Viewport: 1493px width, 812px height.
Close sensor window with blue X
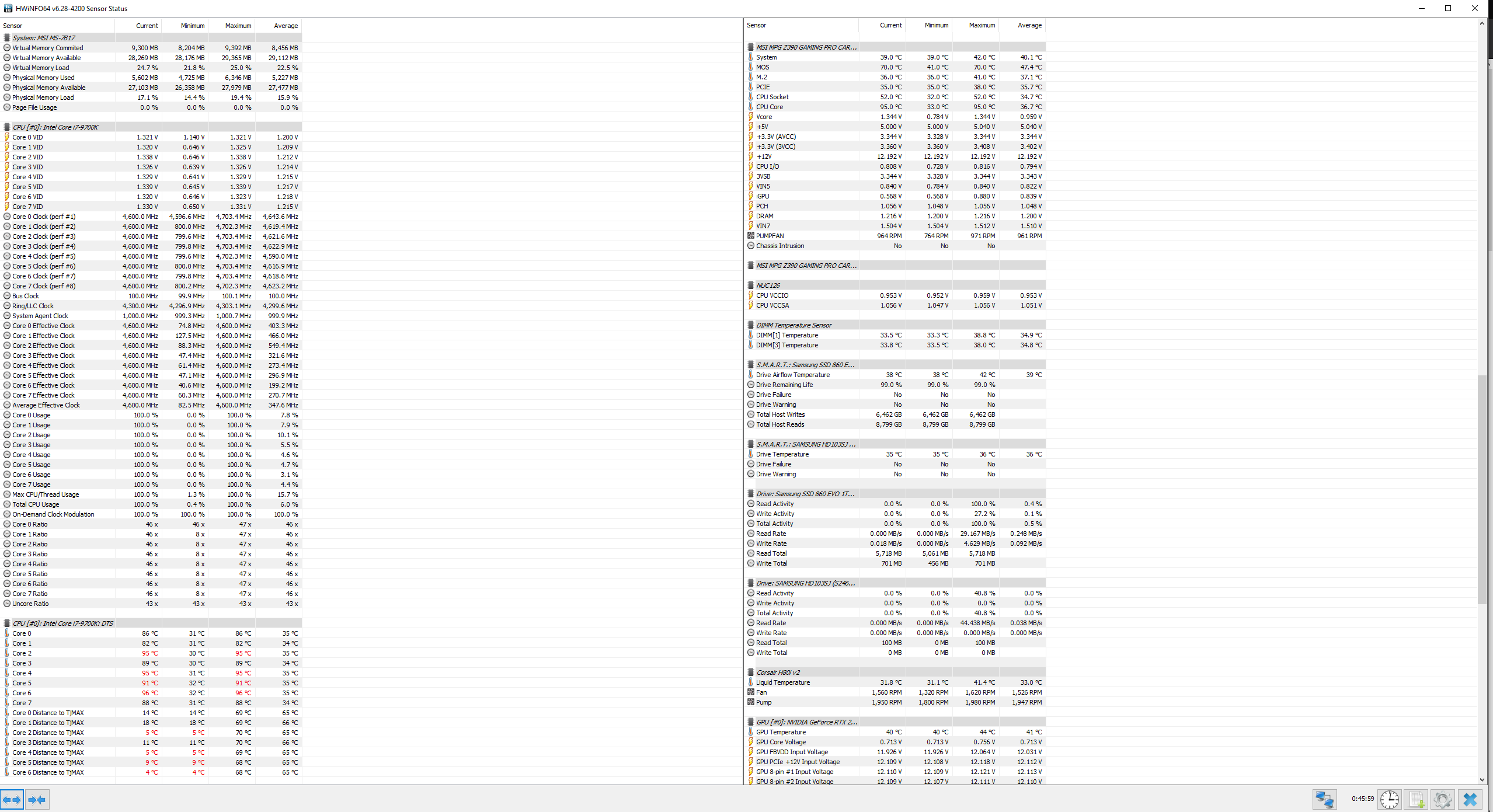1470,799
